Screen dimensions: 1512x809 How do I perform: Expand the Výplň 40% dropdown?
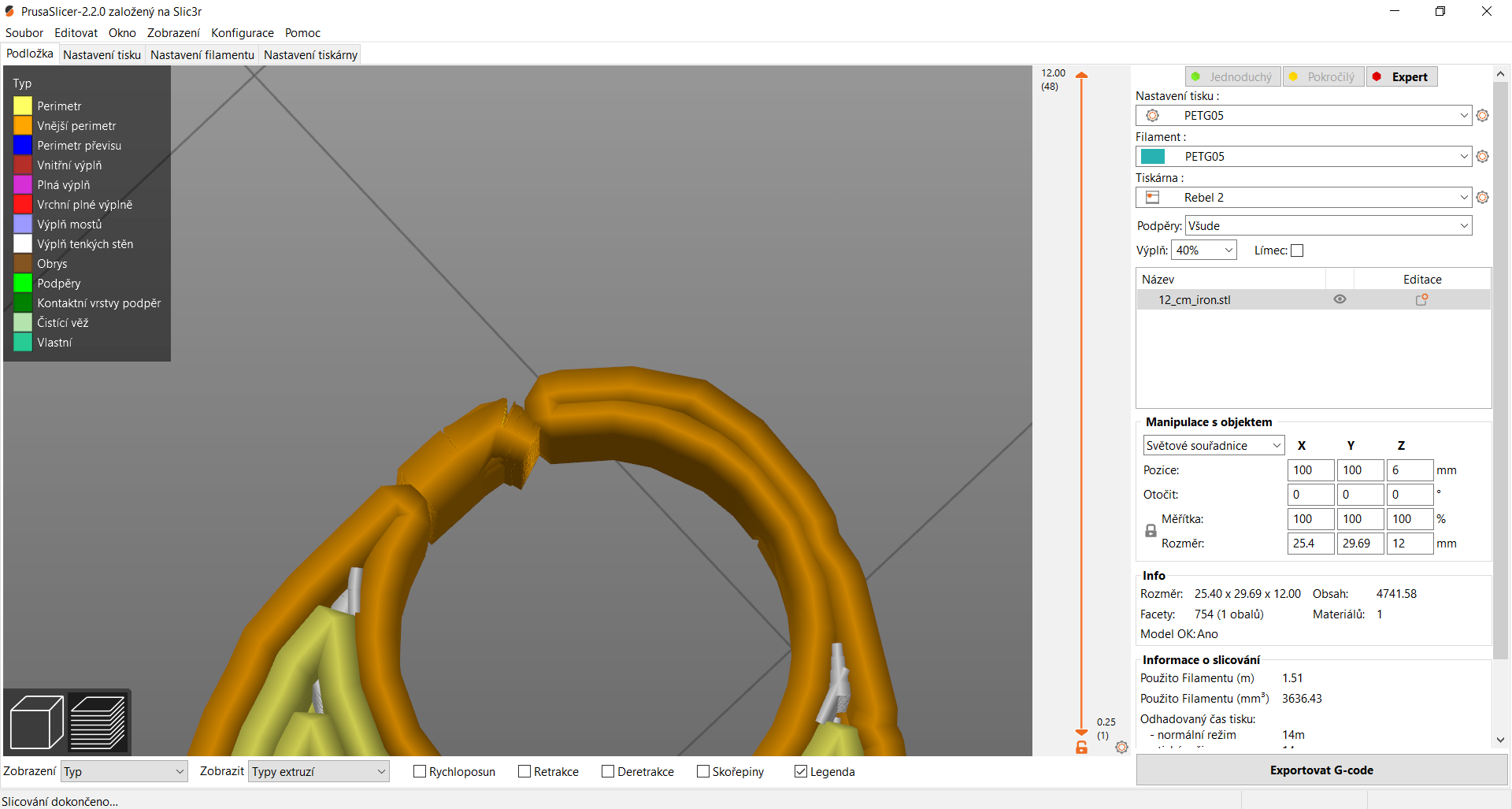(x=1203, y=250)
